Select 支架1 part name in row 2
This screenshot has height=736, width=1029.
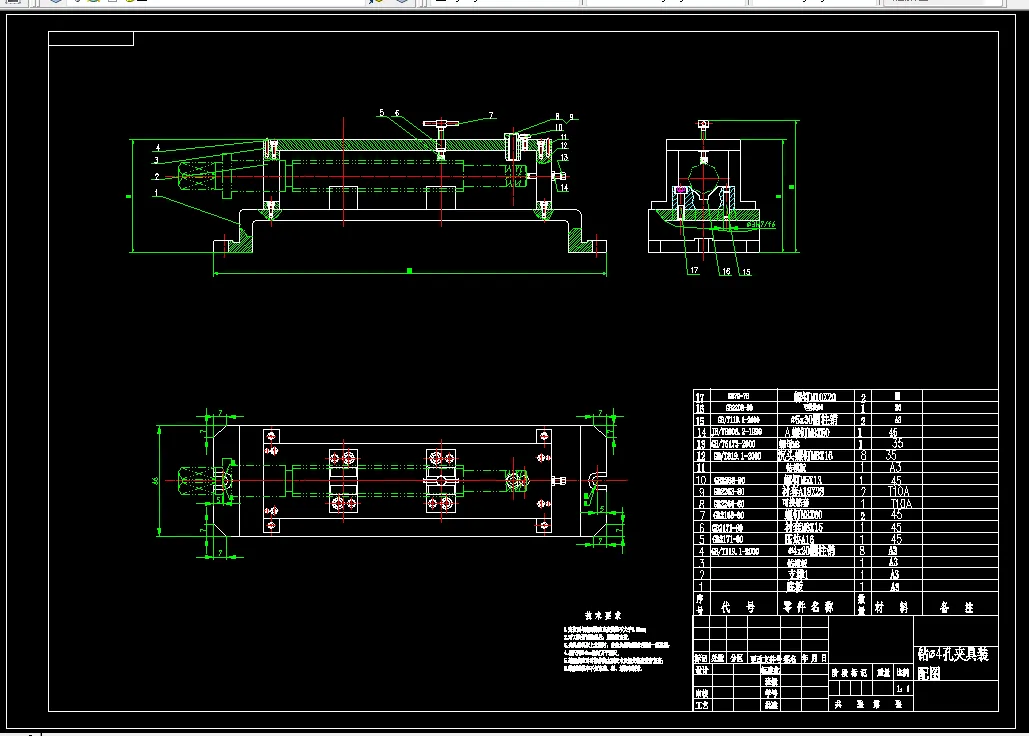pos(797,575)
